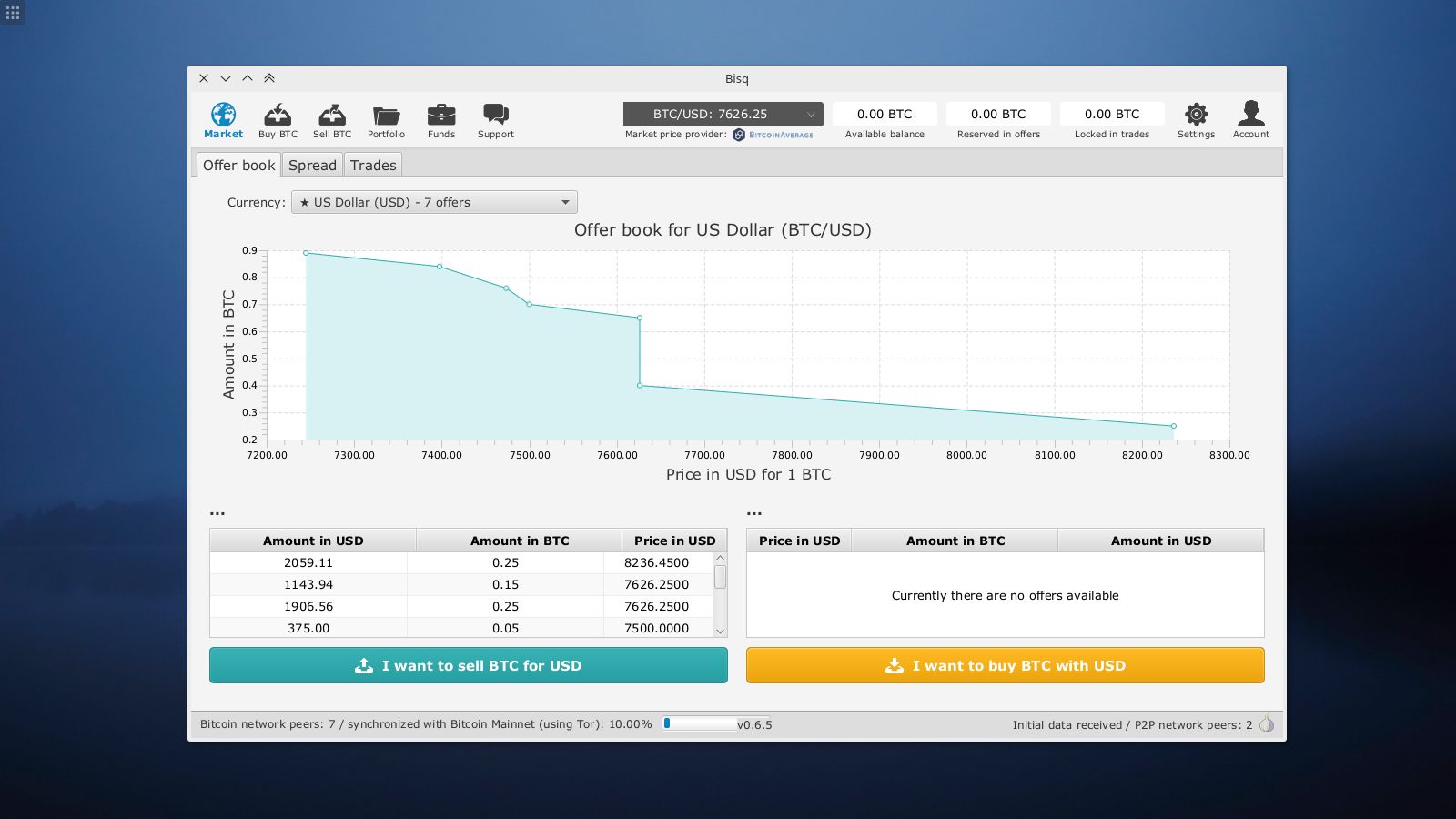Image resolution: width=1456 pixels, height=819 pixels.
Task: Switch to the Offer book tab
Action: (x=238, y=165)
